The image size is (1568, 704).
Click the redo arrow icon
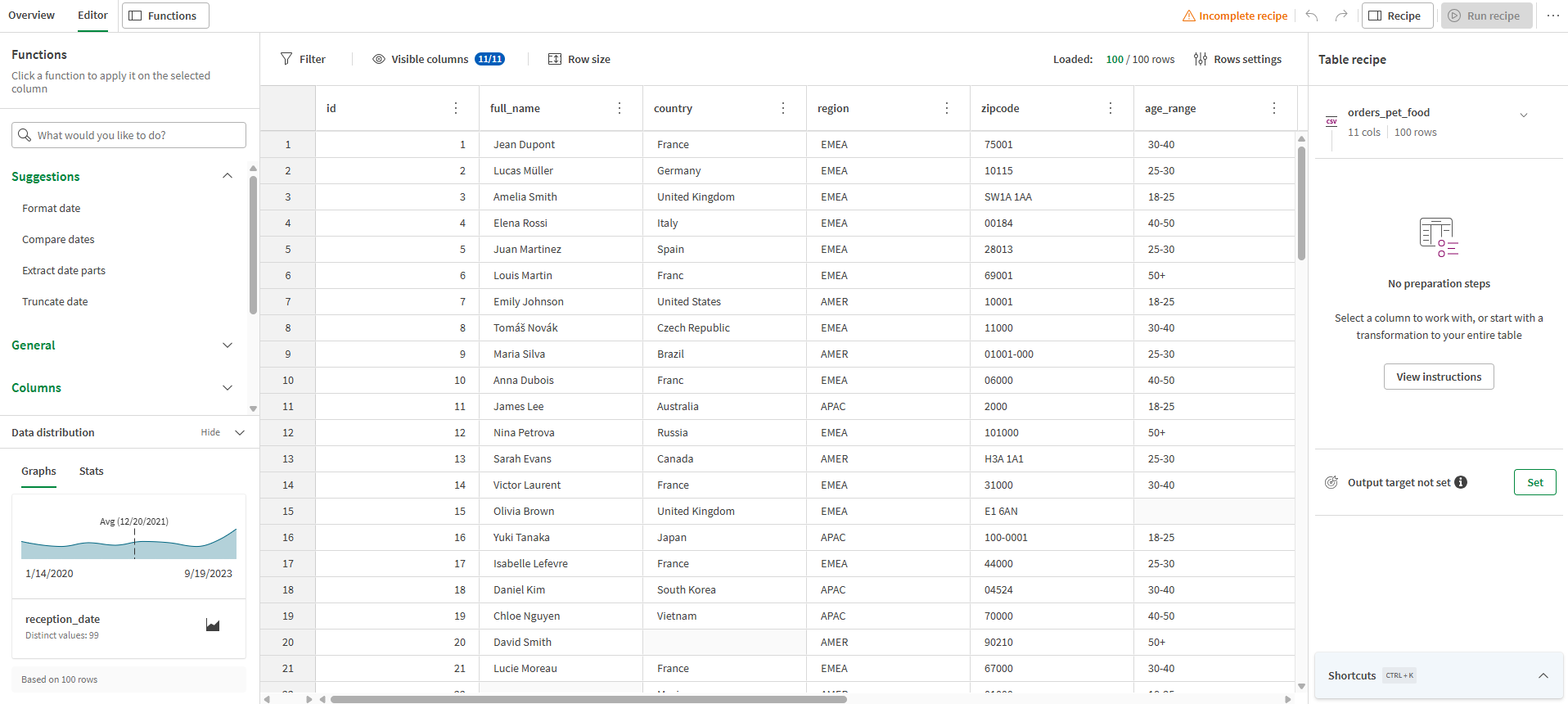(1340, 16)
